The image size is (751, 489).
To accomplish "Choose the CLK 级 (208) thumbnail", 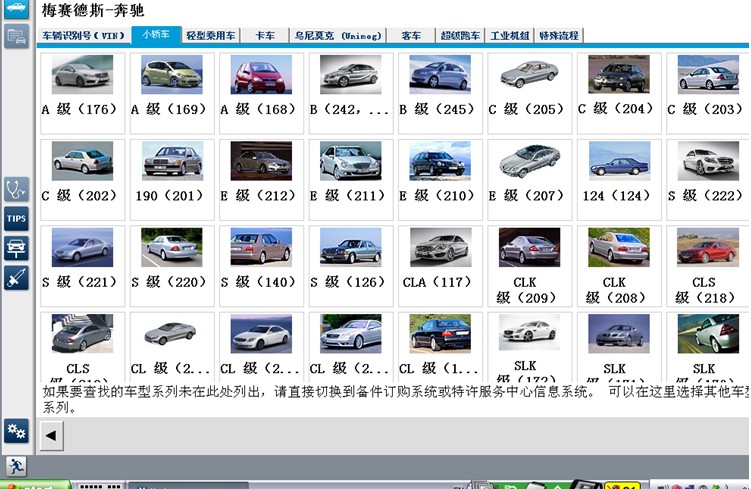I will 619,247.
